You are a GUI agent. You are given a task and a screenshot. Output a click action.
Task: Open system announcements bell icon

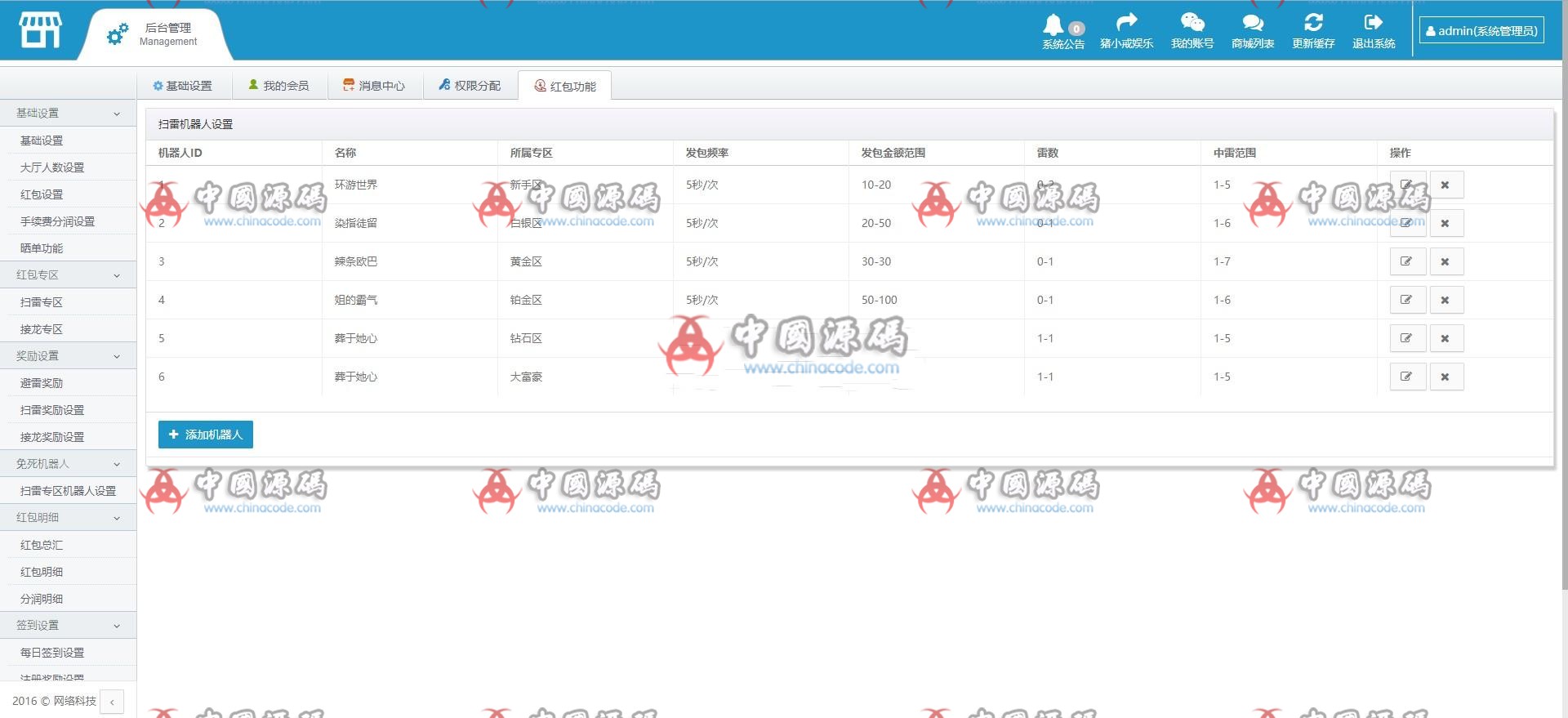[x=1053, y=25]
